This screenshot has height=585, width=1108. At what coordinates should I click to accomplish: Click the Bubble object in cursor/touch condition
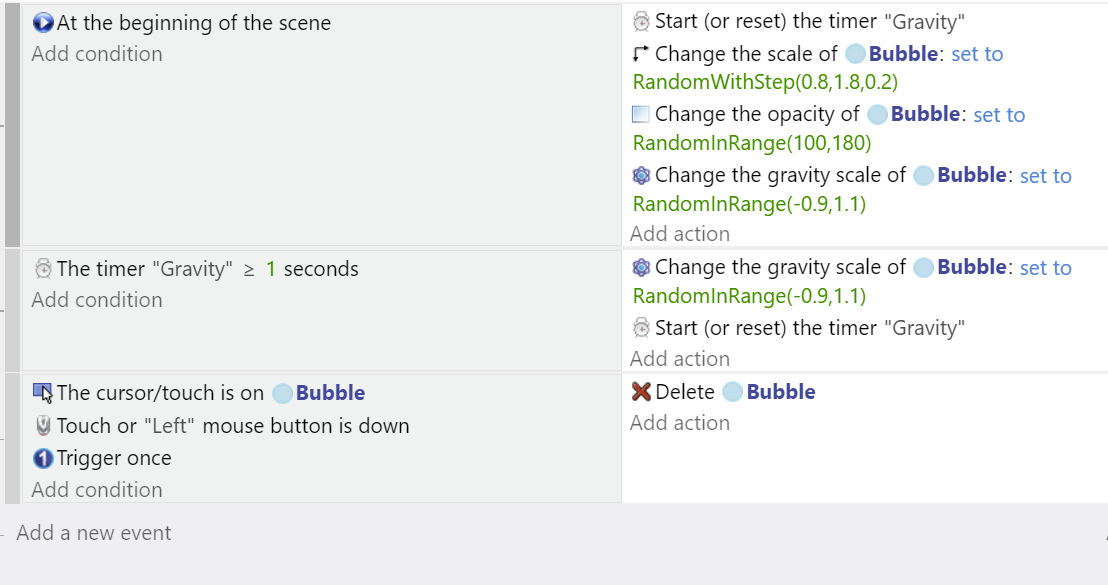(x=330, y=393)
